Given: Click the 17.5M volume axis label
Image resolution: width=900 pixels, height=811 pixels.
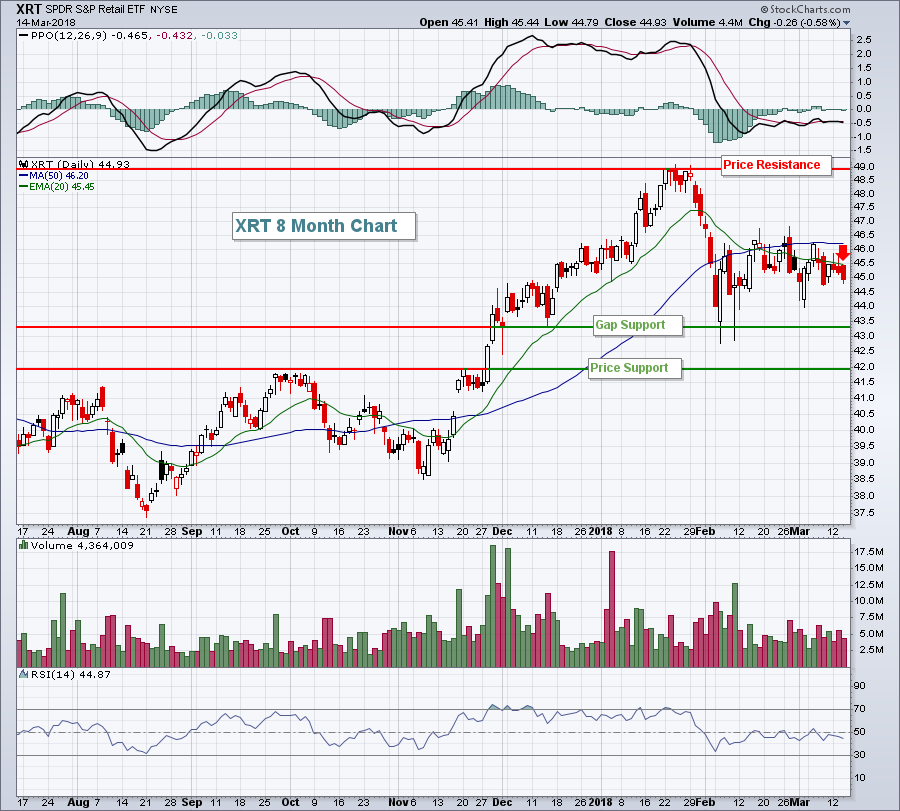Looking at the screenshot, I should point(868,552).
